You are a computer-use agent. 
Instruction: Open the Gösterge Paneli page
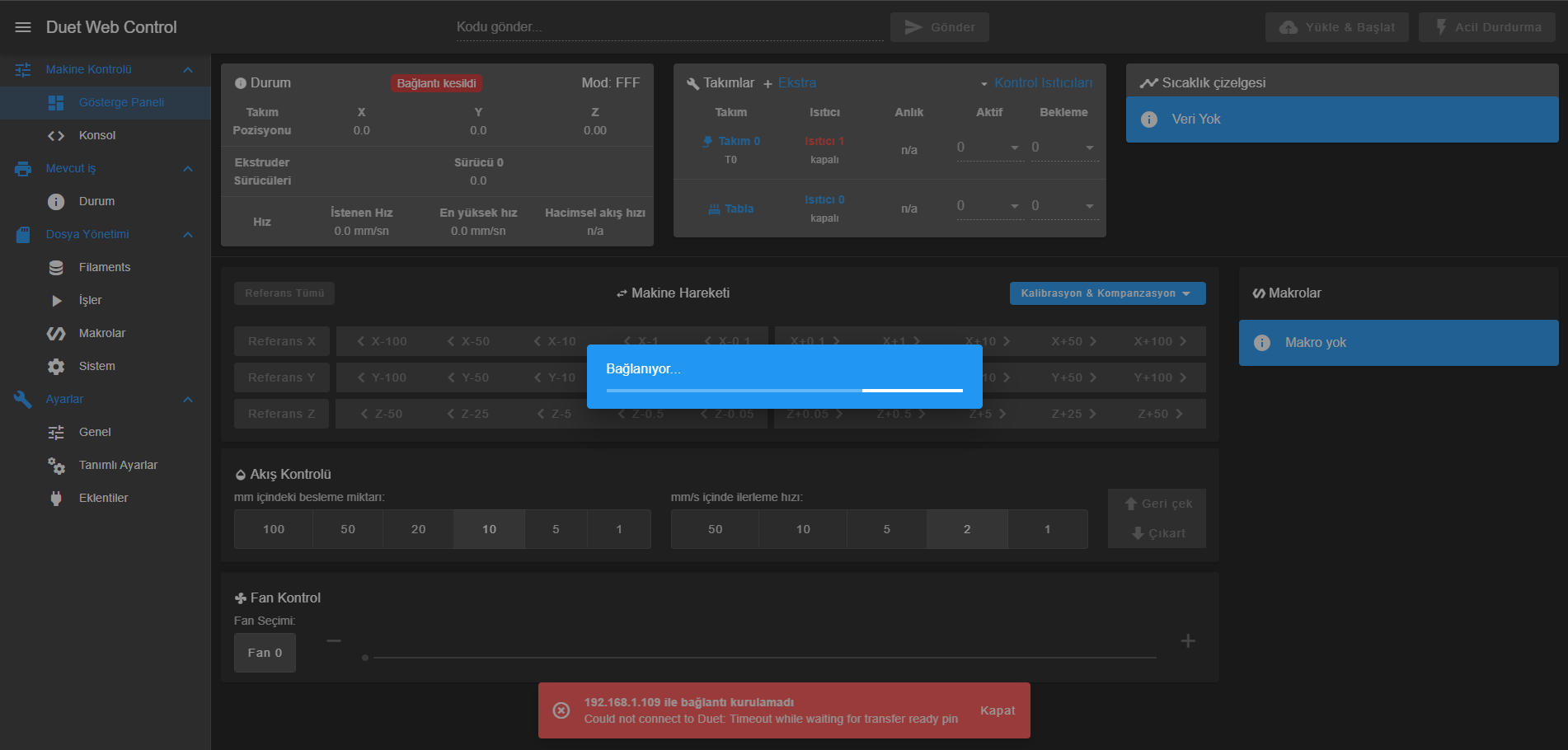pyautogui.click(x=106, y=103)
